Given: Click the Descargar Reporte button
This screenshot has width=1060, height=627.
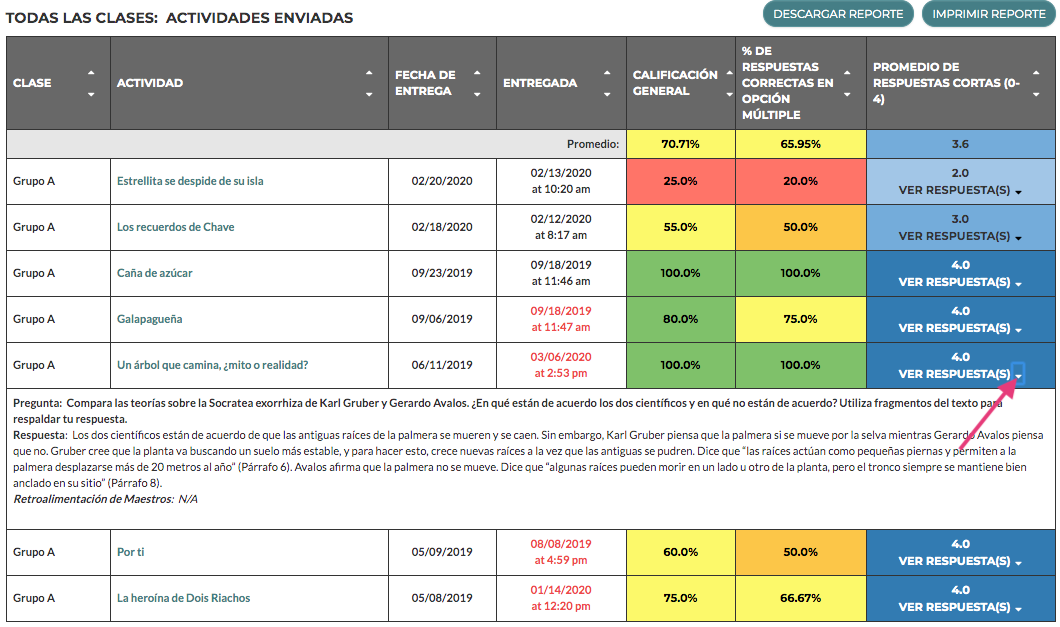Looking at the screenshot, I should 838,14.
